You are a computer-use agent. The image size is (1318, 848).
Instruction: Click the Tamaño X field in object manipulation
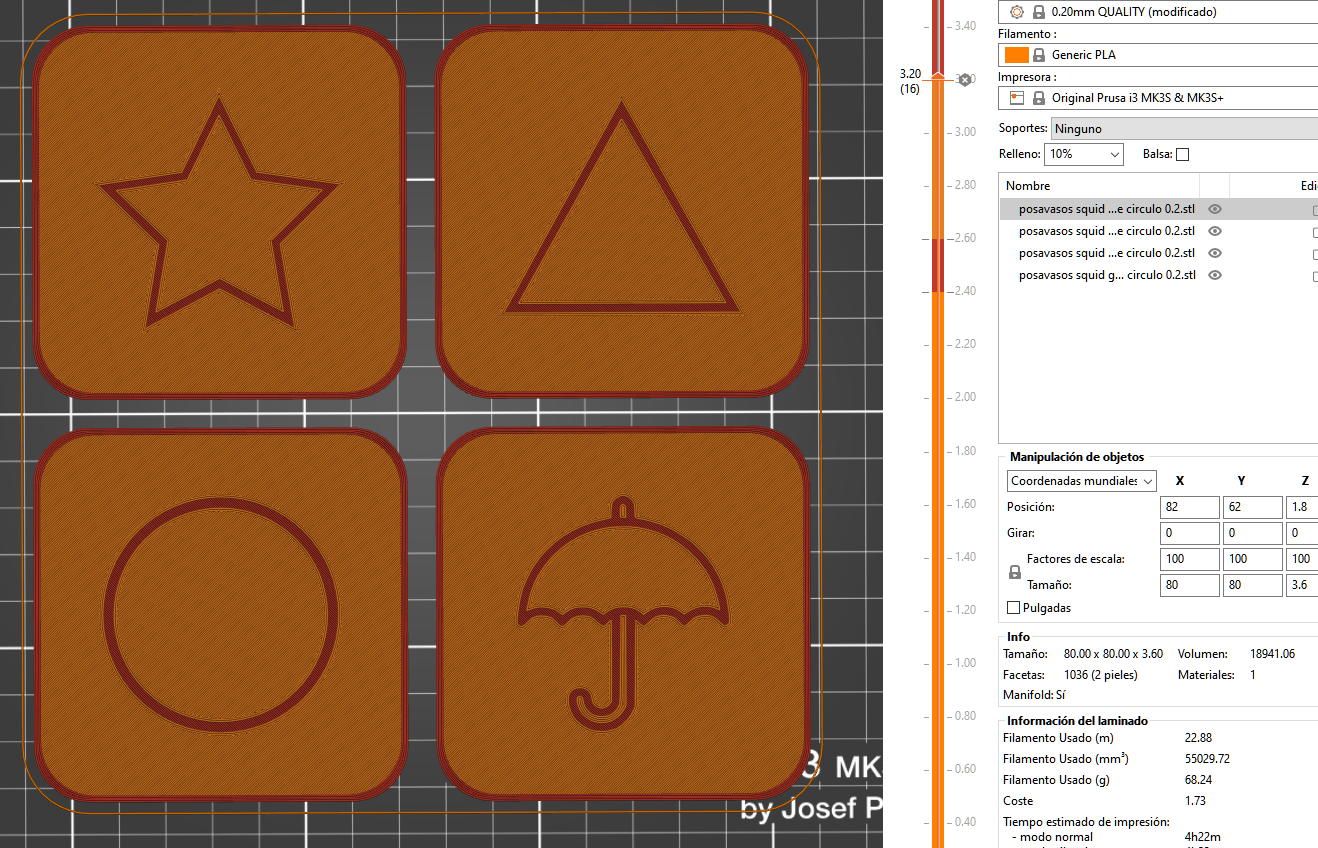[x=1189, y=585]
